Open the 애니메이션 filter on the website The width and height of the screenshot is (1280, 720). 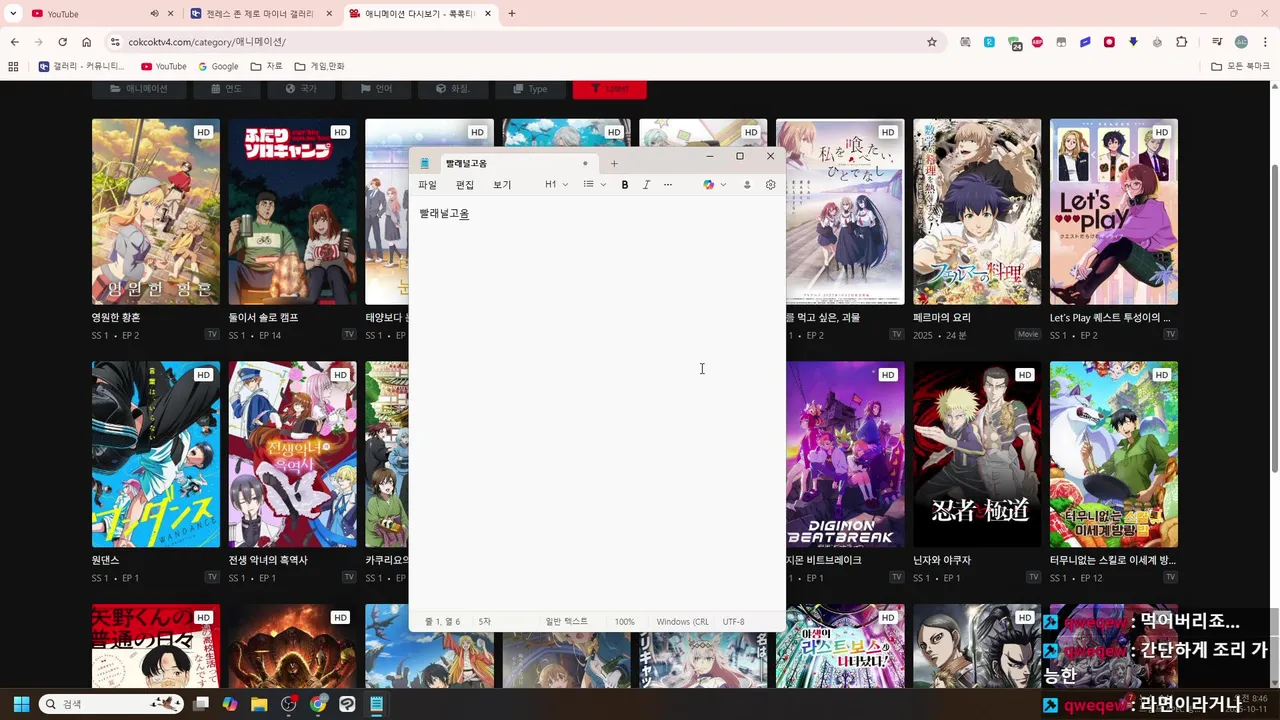point(138,89)
